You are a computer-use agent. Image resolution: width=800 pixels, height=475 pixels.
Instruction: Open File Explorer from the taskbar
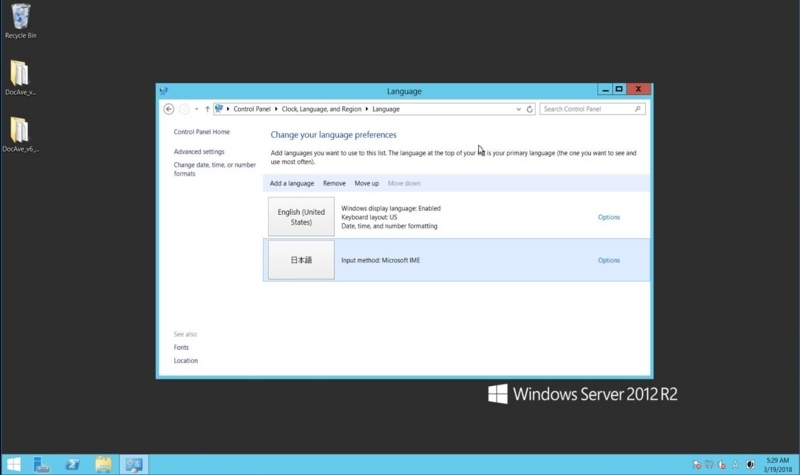click(103, 464)
